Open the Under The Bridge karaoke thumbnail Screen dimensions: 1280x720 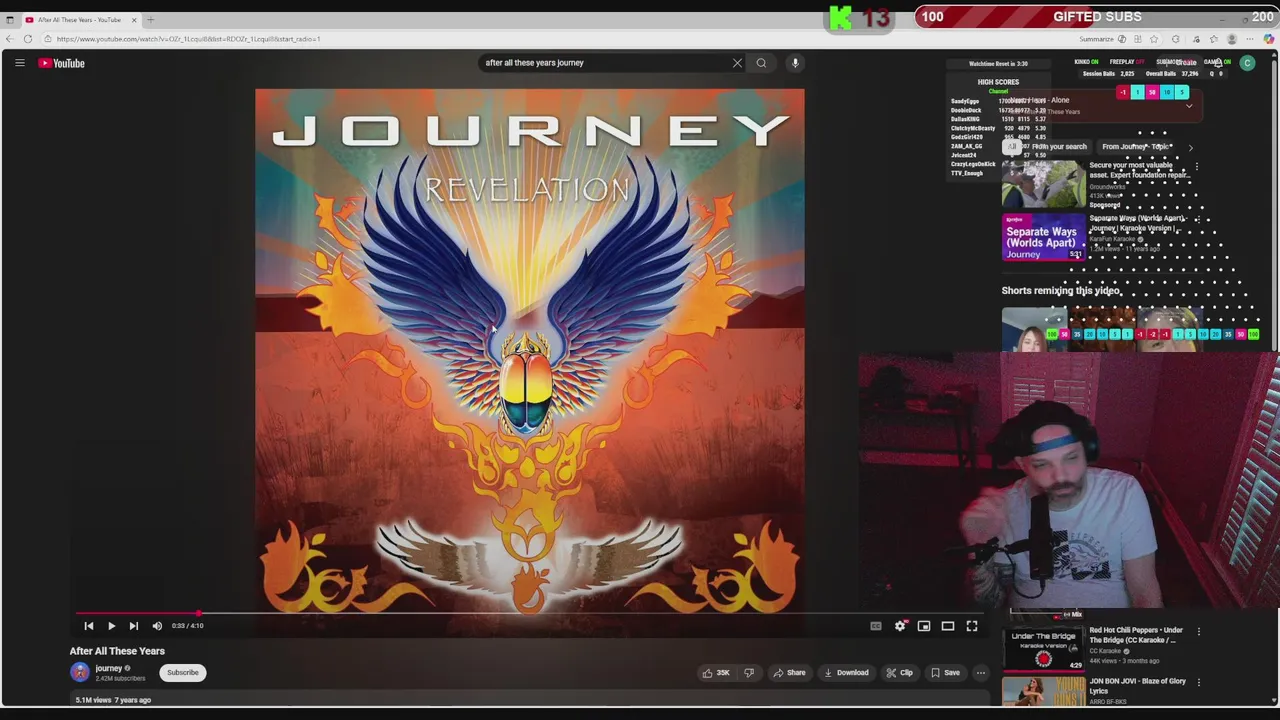[1043, 650]
